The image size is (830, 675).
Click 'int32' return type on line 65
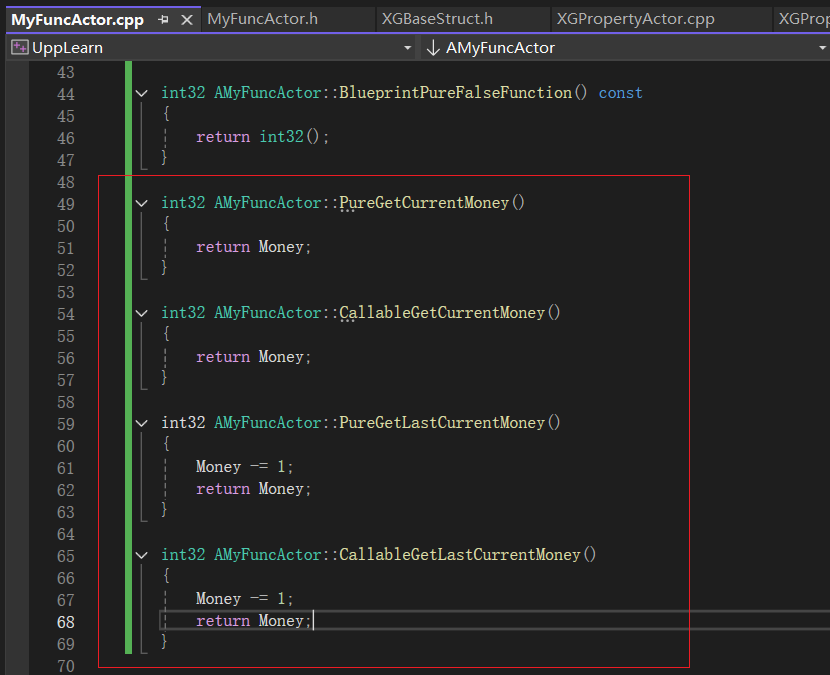[x=183, y=555]
